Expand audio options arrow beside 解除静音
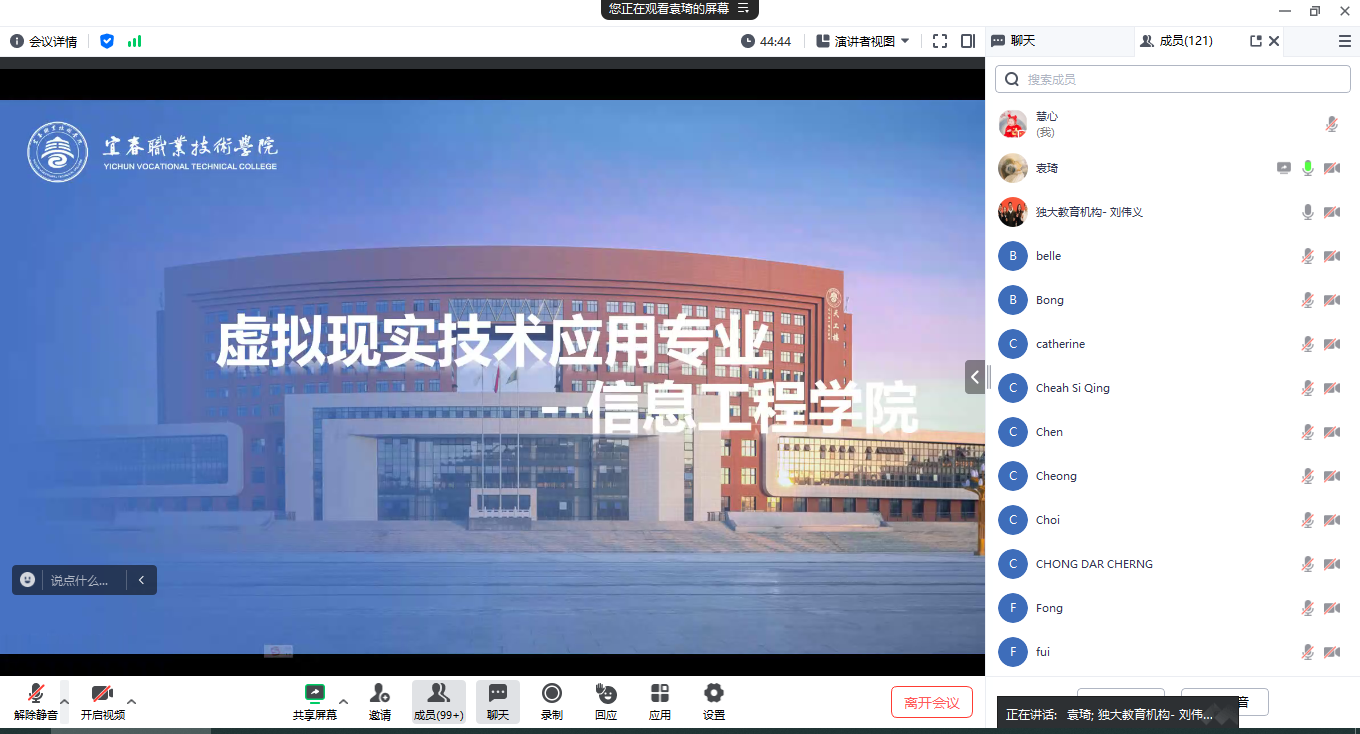Viewport: 1360px width, 734px height. [x=65, y=701]
